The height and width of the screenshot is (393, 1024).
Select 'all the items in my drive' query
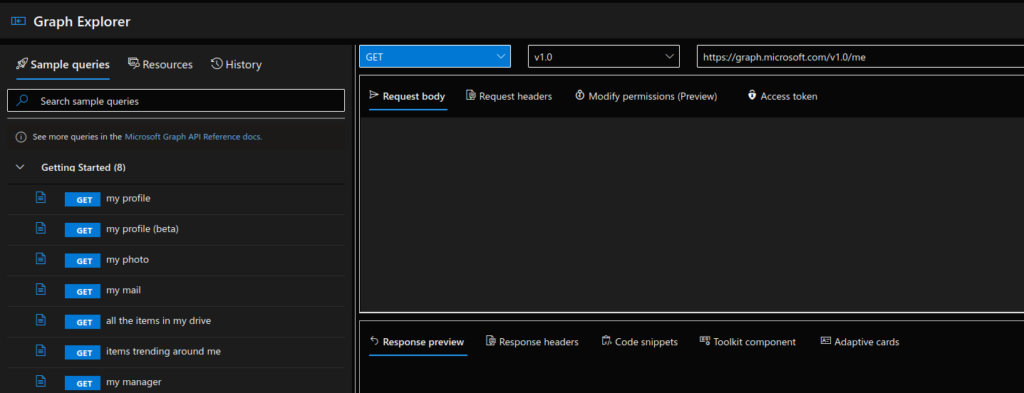pyautogui.click(x=176, y=321)
